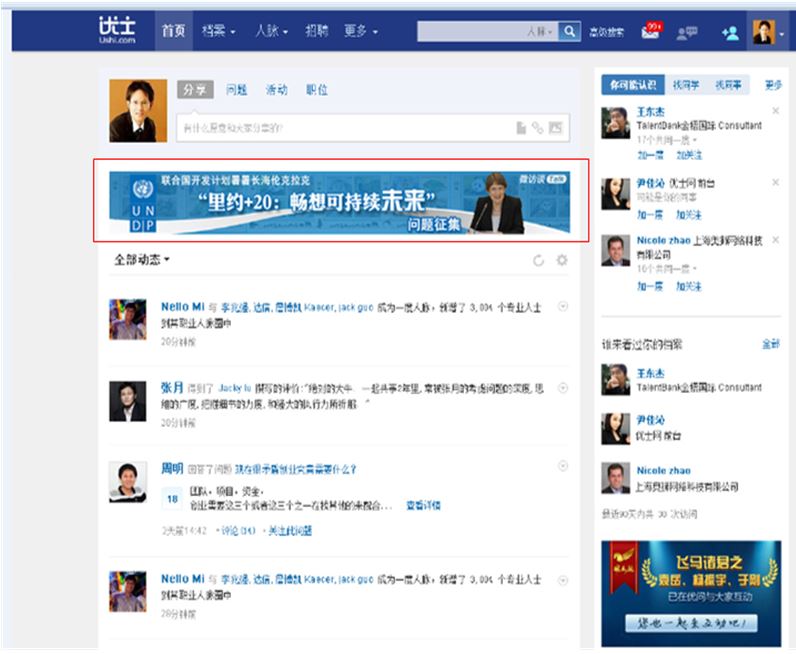796x654 pixels.
Task: Attach a link using the chain icon
Action: (x=538, y=128)
